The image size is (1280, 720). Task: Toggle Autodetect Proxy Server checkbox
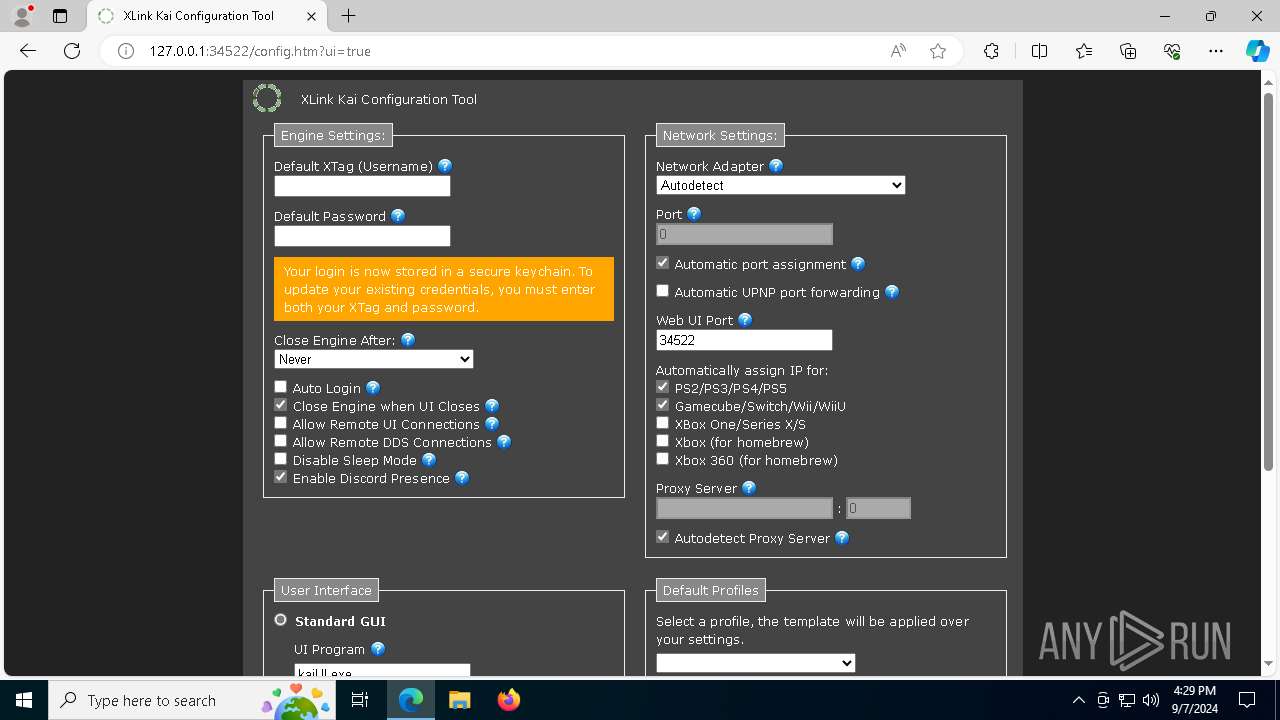pos(663,537)
